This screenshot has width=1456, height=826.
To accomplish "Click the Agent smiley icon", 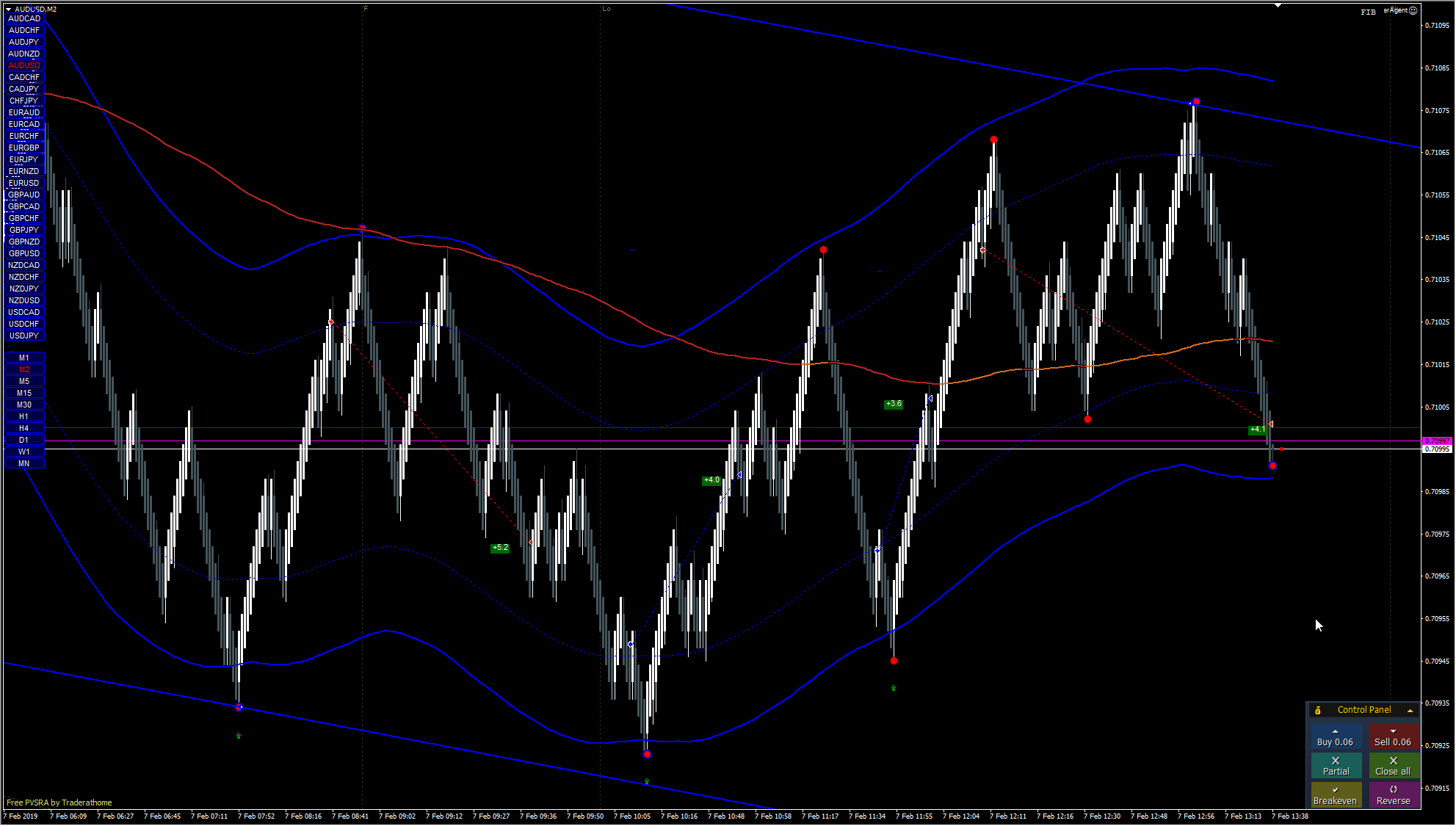I will (x=1413, y=10).
